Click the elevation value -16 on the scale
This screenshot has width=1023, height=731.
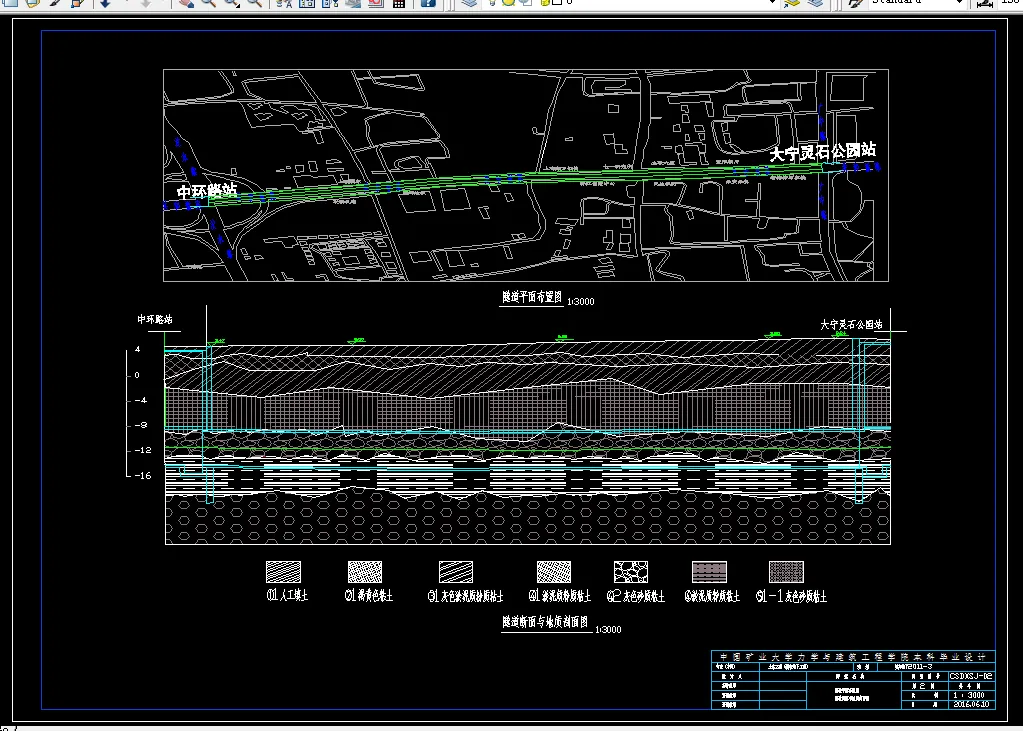coord(142,475)
